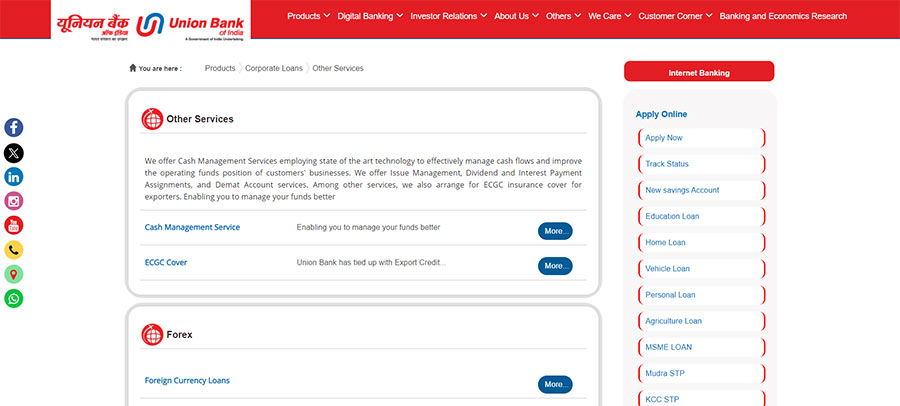Open the Facebook social icon
Screen dimensions: 900x406
14,127
